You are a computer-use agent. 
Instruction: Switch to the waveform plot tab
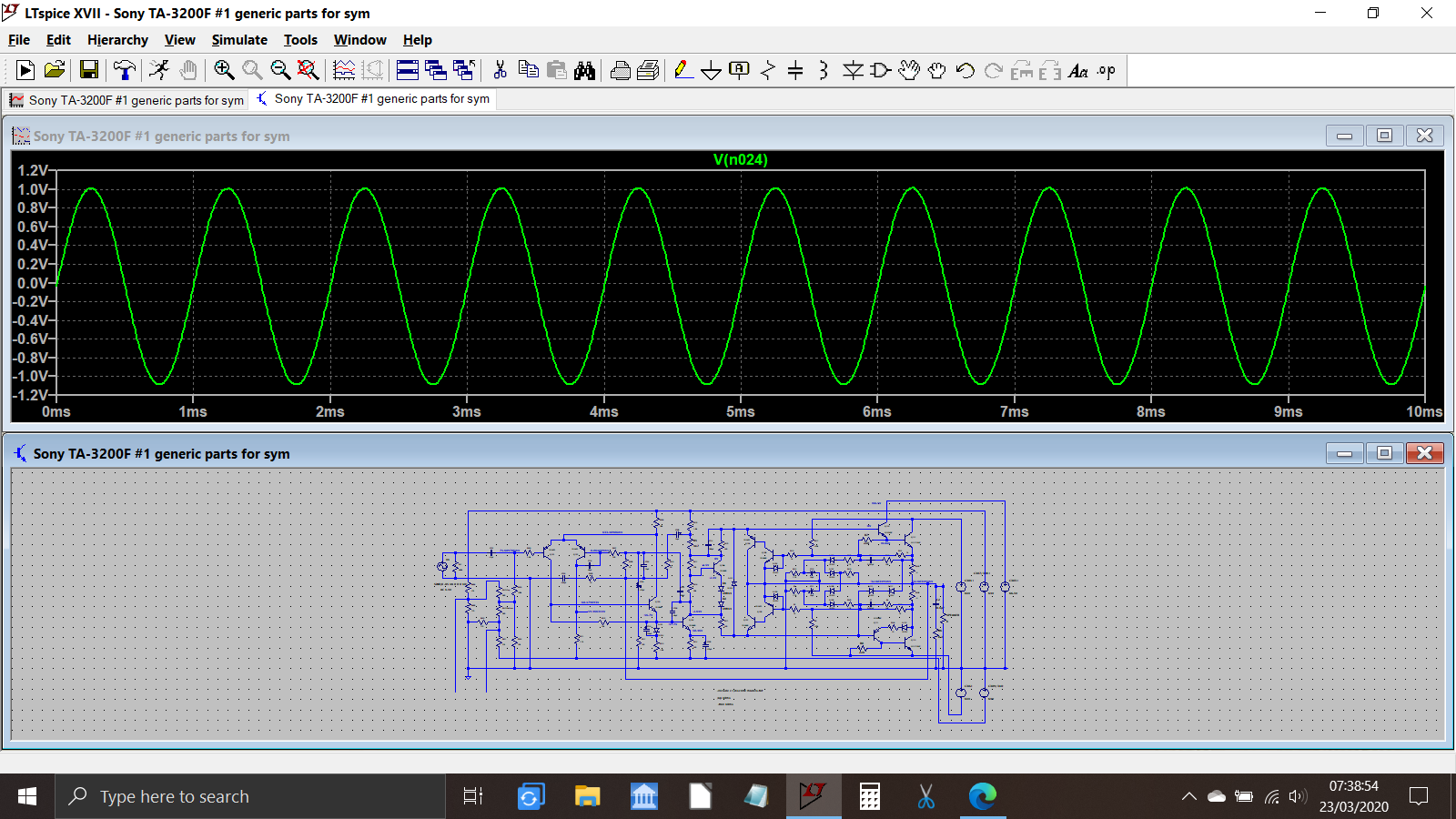126,100
